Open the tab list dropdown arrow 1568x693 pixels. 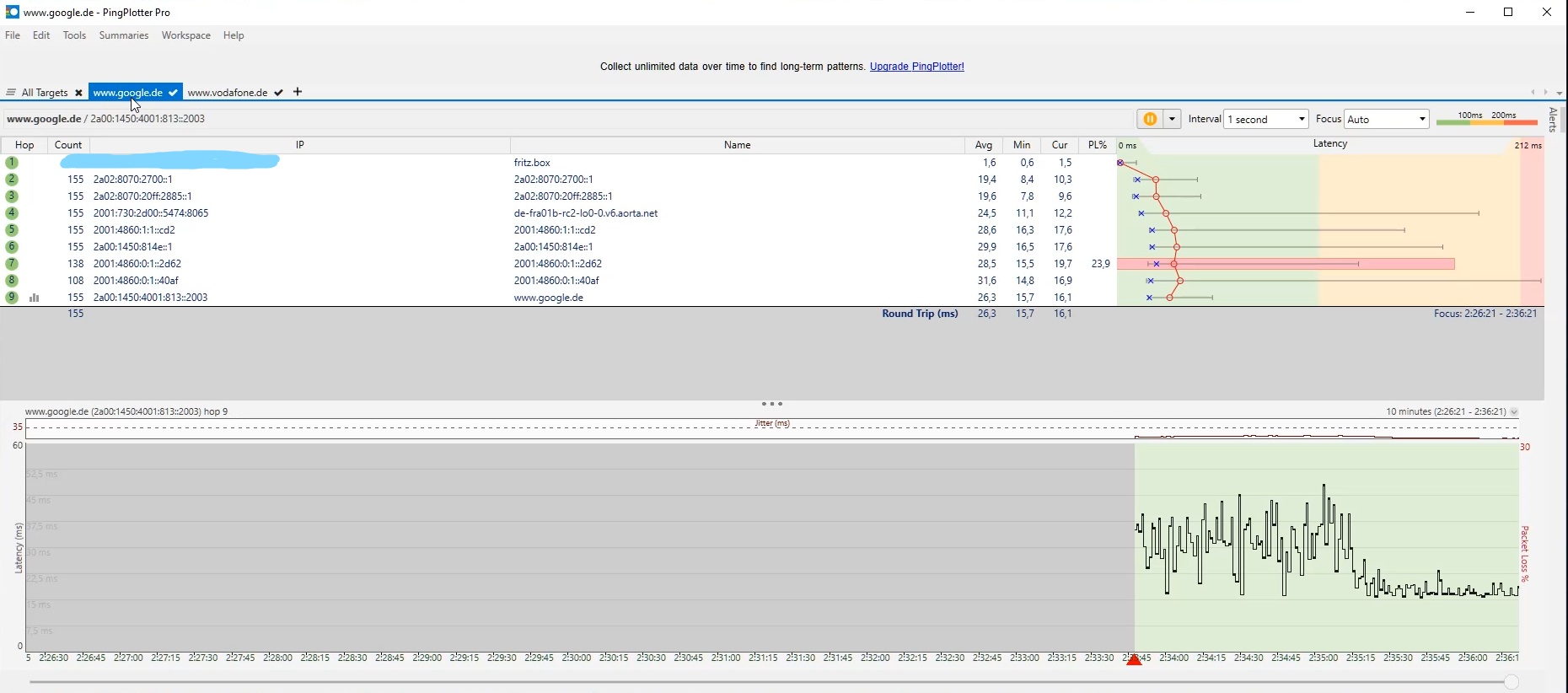coord(1560,93)
